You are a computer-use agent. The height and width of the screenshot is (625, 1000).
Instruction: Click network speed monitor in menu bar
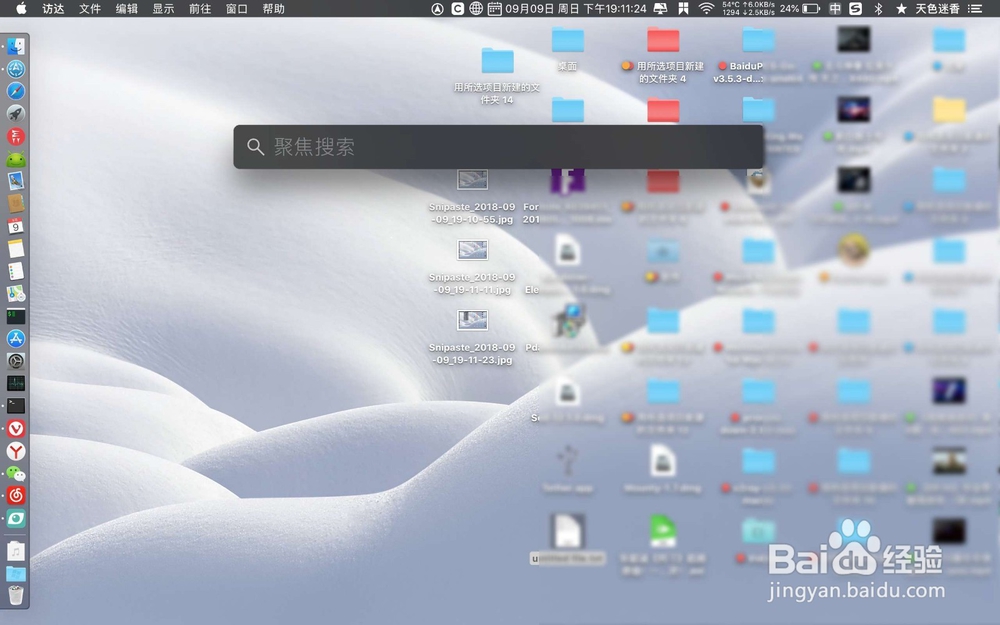click(748, 8)
